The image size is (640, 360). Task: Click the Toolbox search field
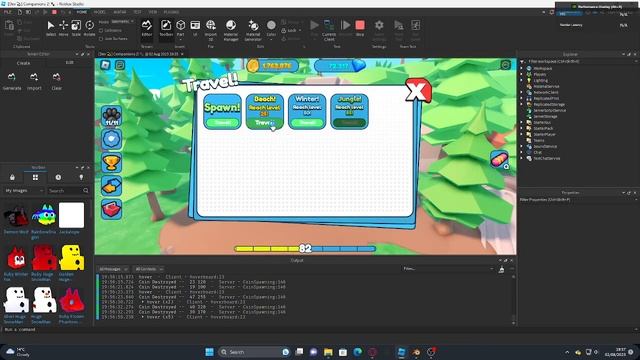(68, 191)
